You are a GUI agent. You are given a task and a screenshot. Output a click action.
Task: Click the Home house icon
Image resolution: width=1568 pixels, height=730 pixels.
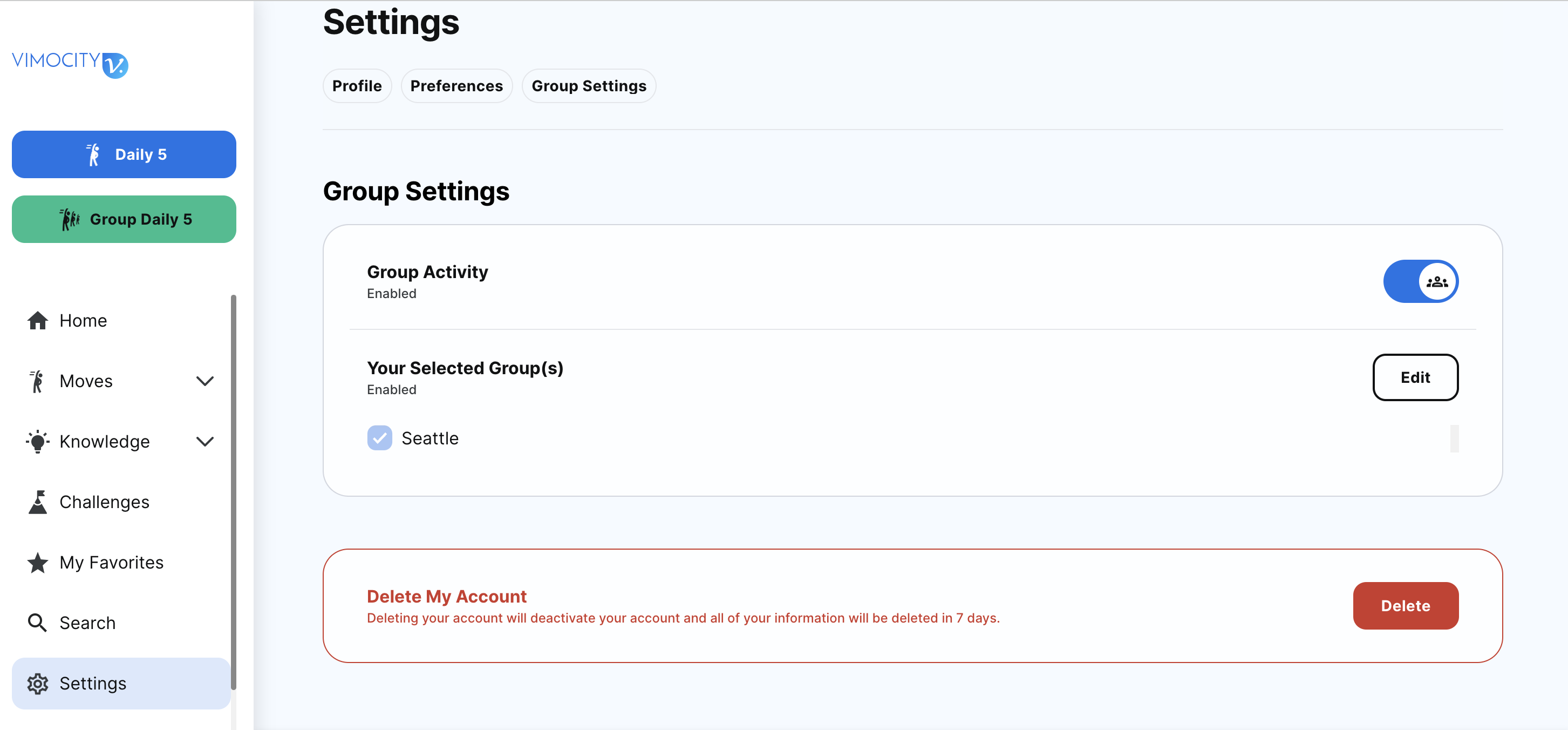[38, 321]
